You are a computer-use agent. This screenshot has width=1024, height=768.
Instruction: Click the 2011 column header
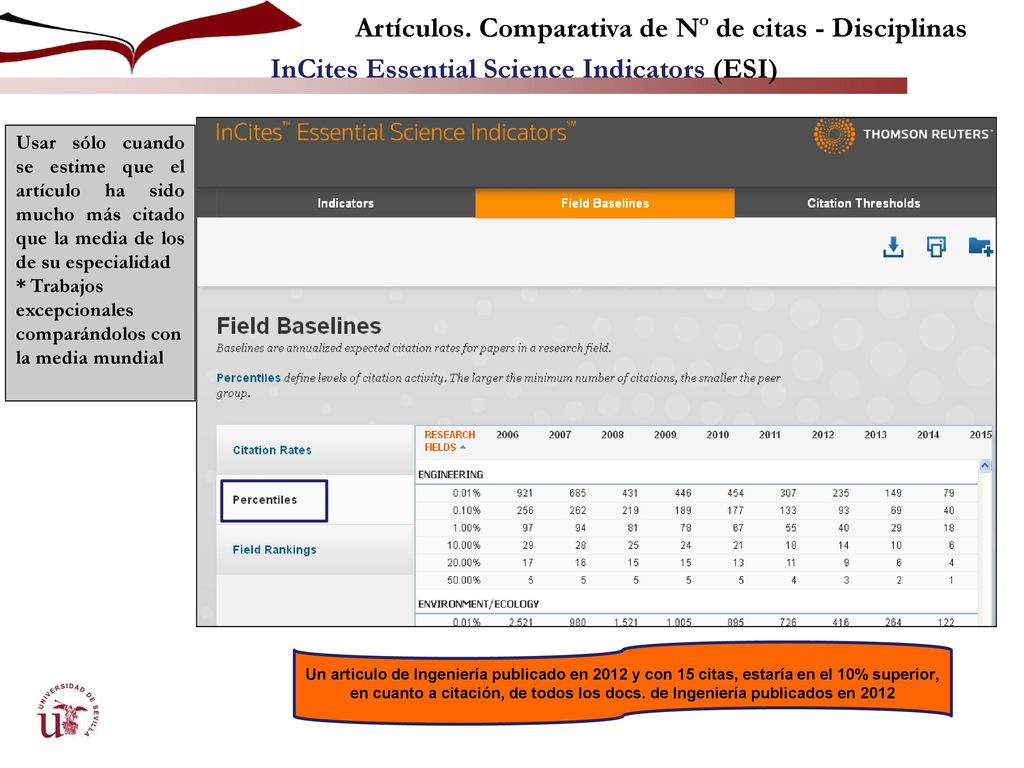770,435
